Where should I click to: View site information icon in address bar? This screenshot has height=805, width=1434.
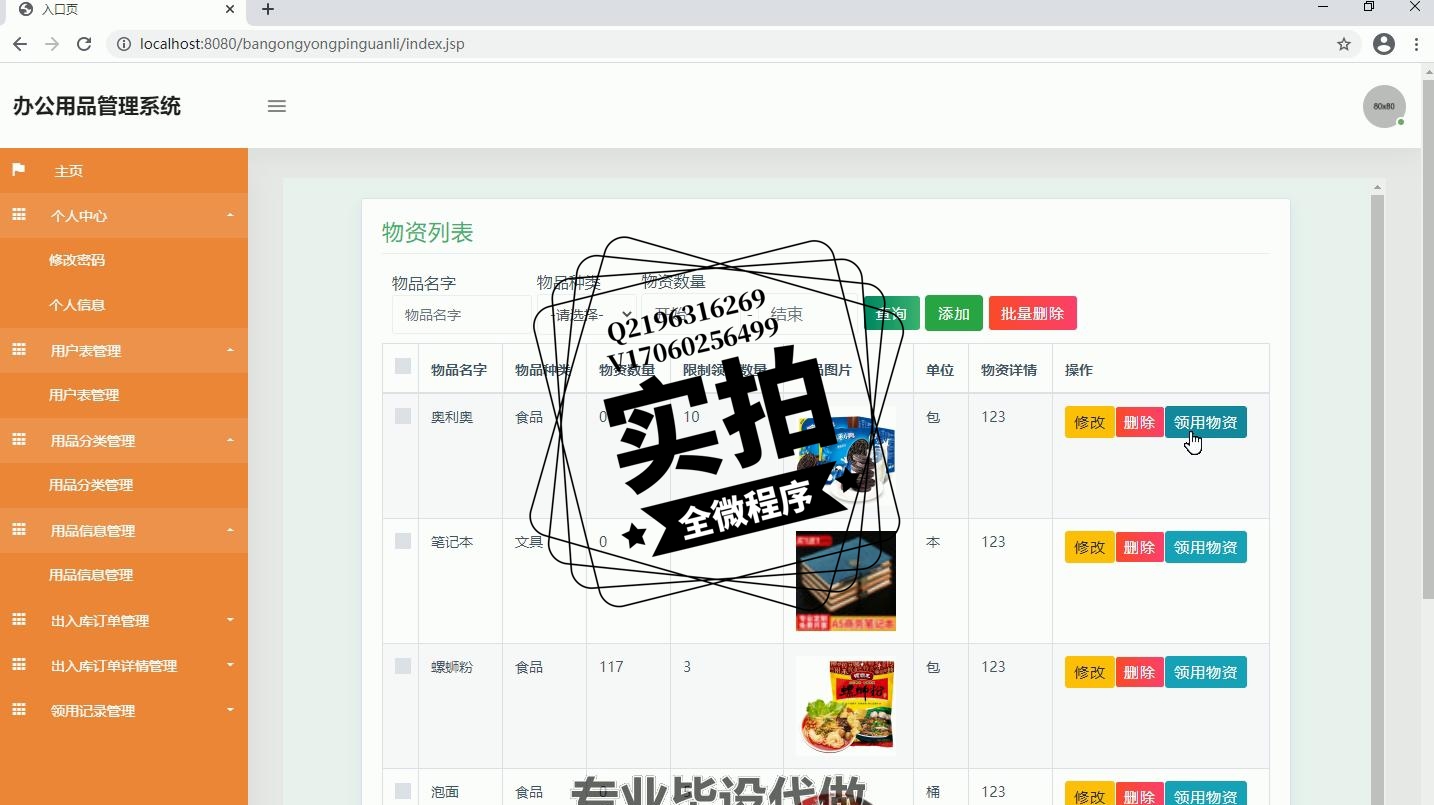124,44
